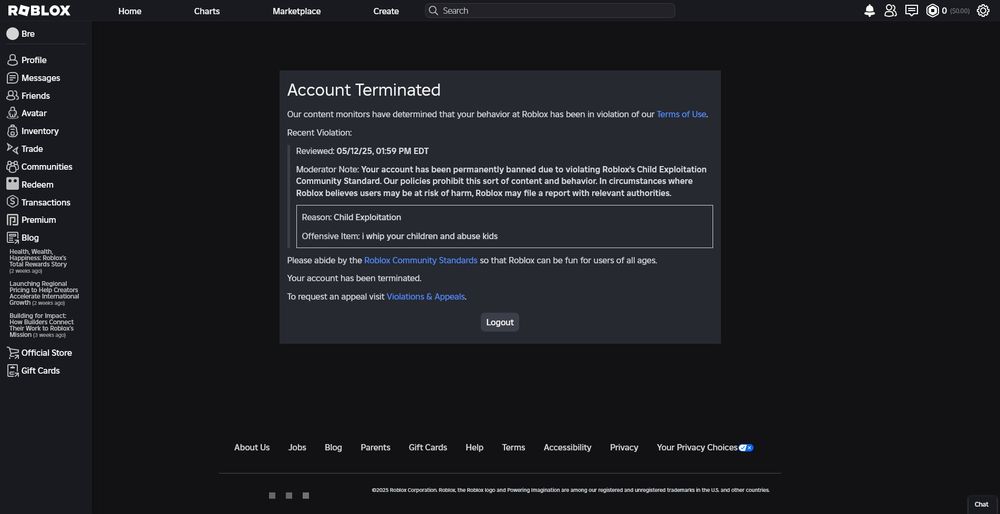The image size is (1000, 514).
Task: Open Official Store sidebar label
Action: [x=47, y=353]
